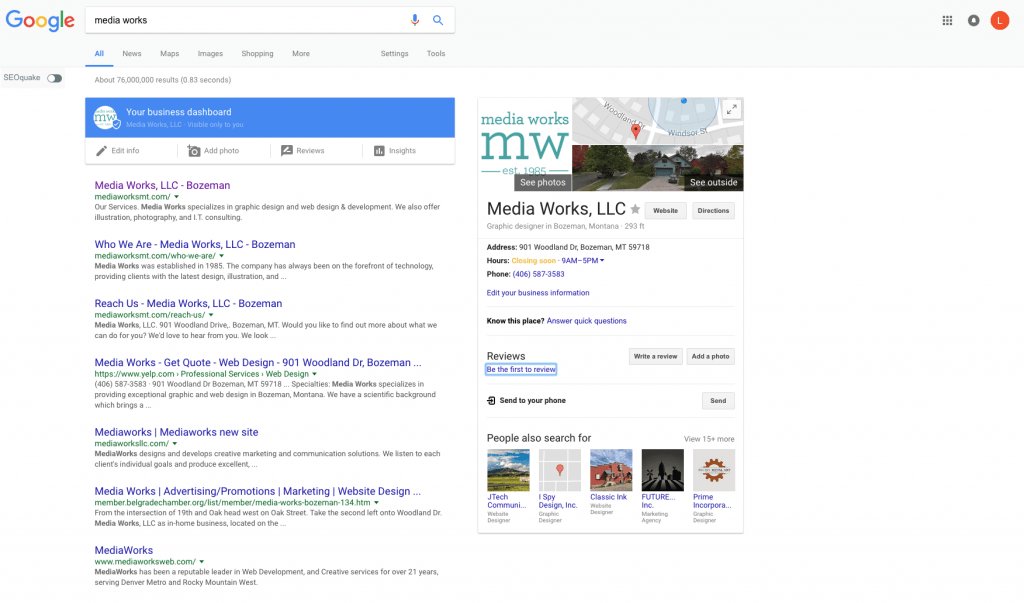Image resolution: width=1024 pixels, height=603 pixels.
Task: Open the Who We Are - Media Works result
Action: point(195,244)
